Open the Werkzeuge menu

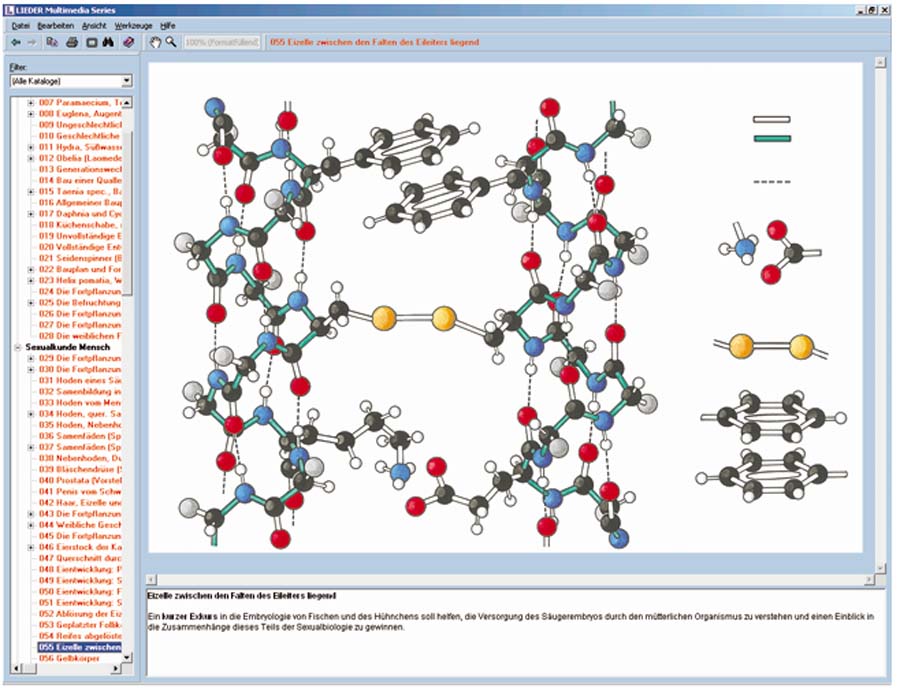[x=133, y=24]
